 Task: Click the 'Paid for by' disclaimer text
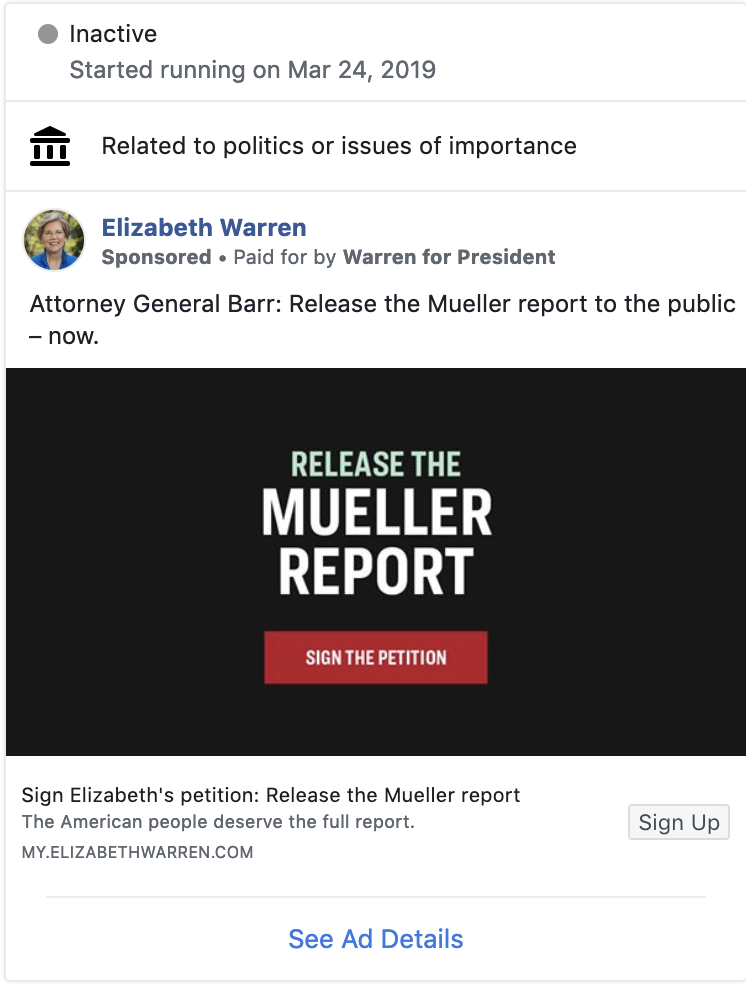tap(285, 257)
